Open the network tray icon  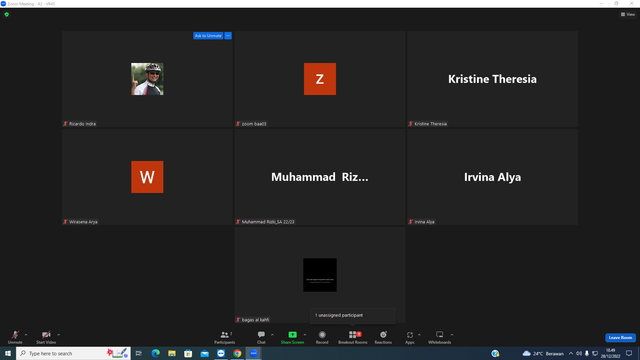point(595,353)
